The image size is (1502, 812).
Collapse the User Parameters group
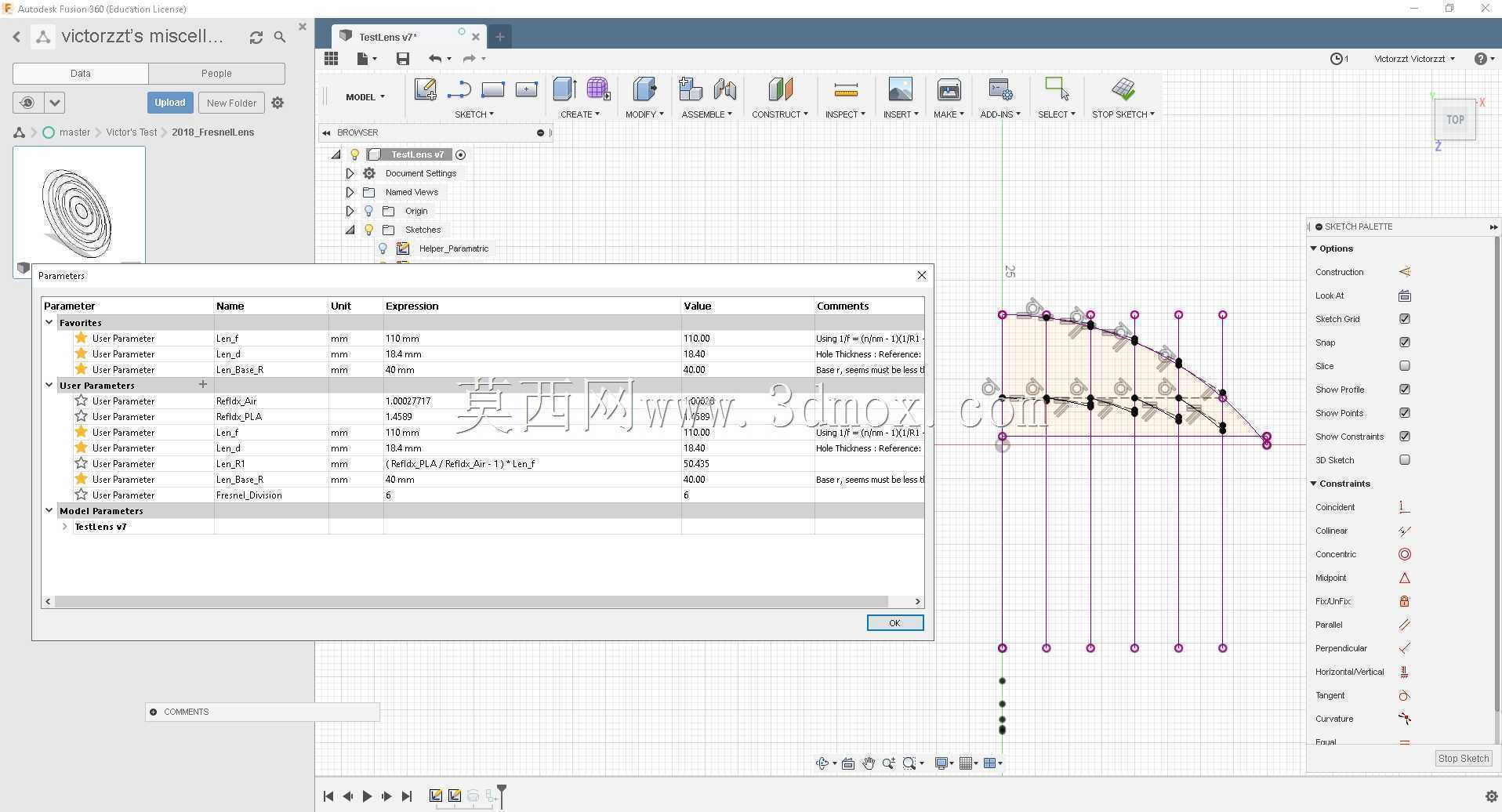click(x=49, y=385)
